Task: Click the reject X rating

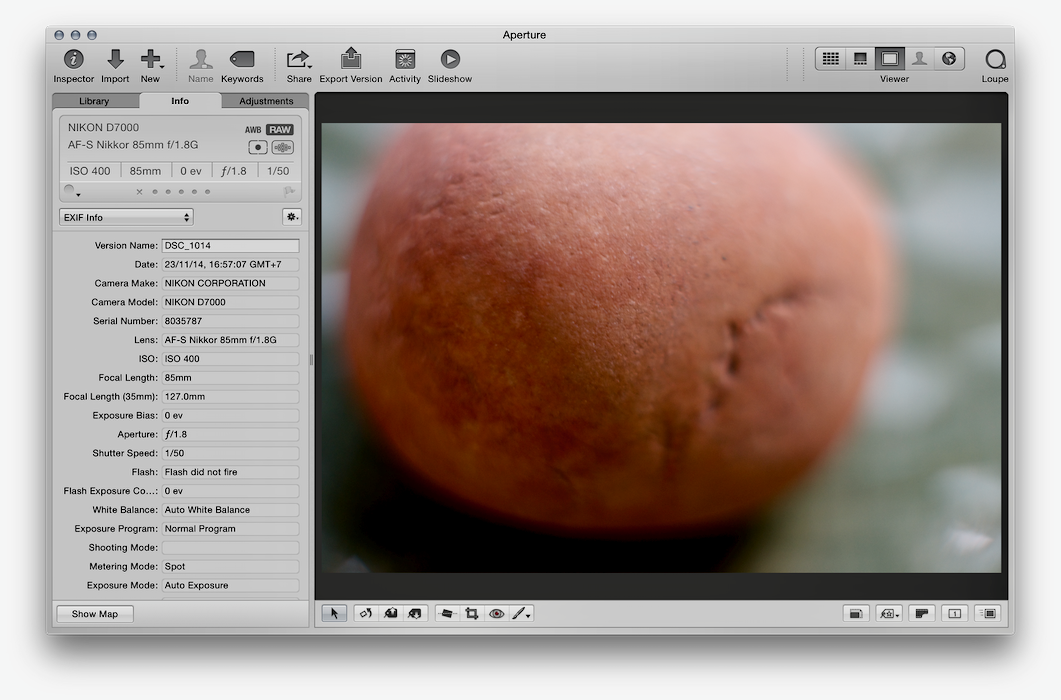Action: pos(139,192)
